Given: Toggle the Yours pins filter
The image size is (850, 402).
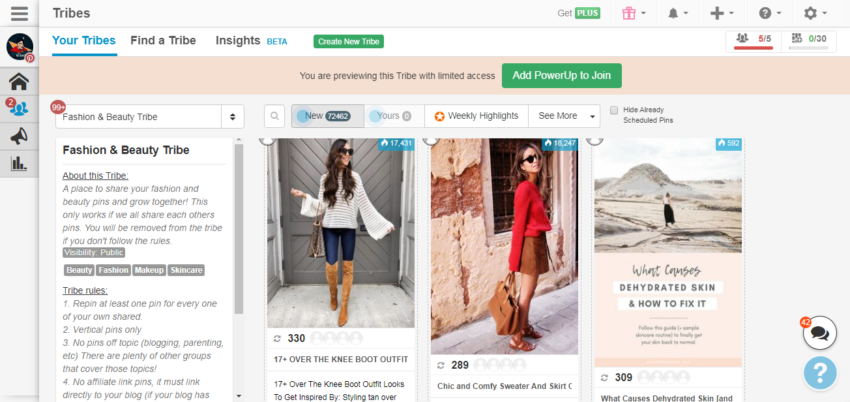Looking at the screenshot, I should coord(394,116).
